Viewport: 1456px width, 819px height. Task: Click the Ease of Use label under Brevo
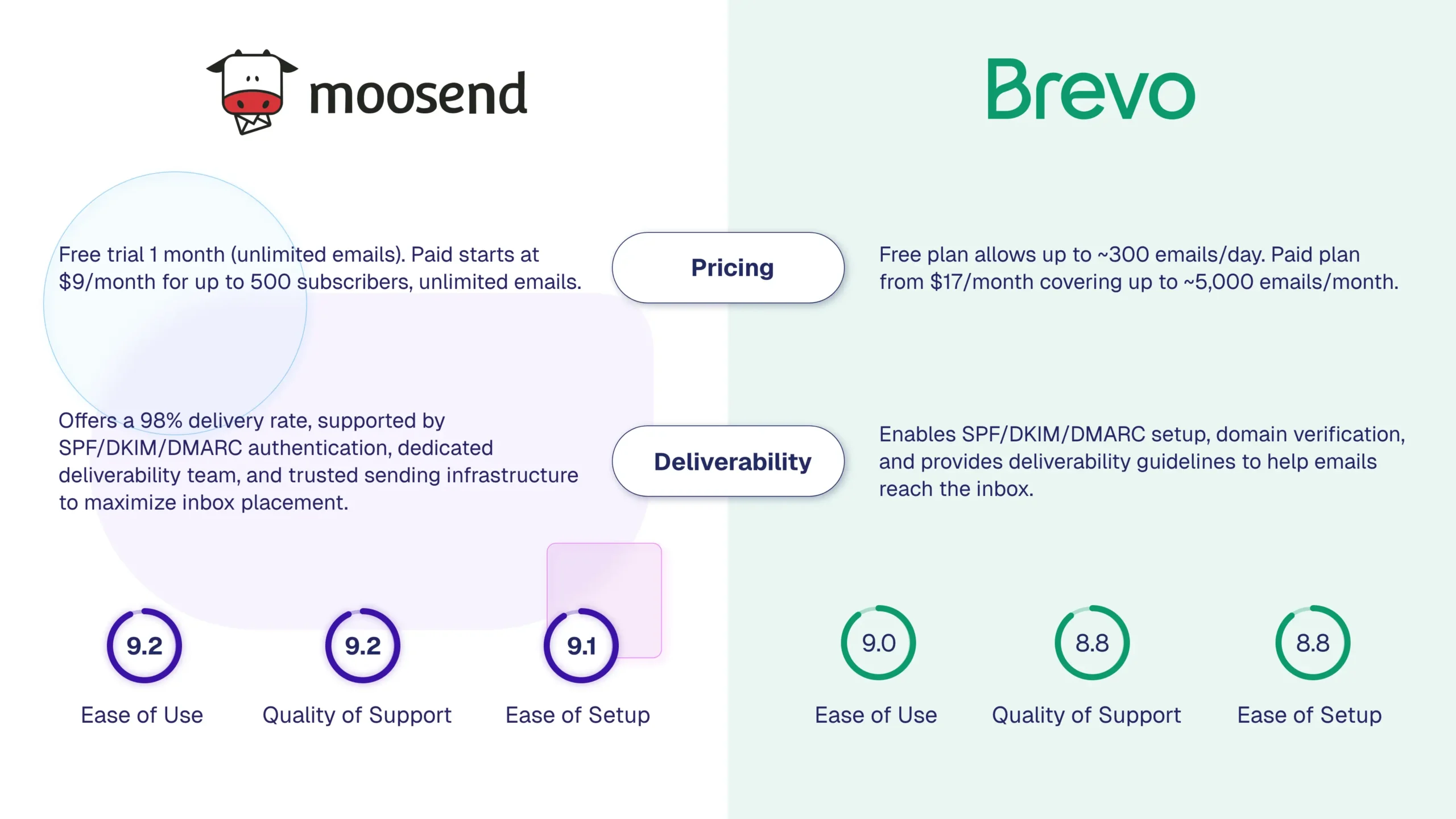coord(876,715)
